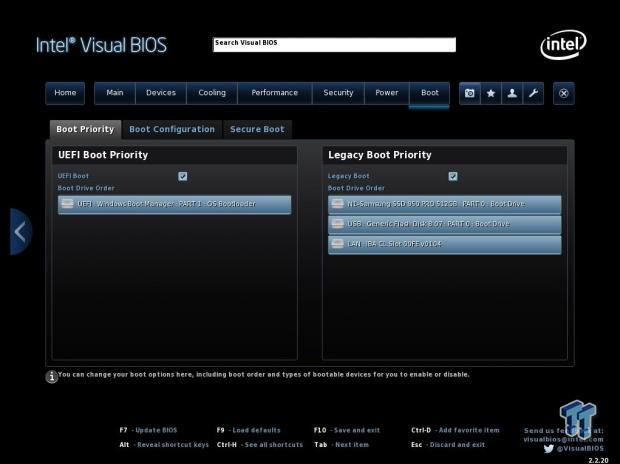Click the UEFI Boot Priority heading
The width and height of the screenshot is (620, 464).
click(103, 155)
